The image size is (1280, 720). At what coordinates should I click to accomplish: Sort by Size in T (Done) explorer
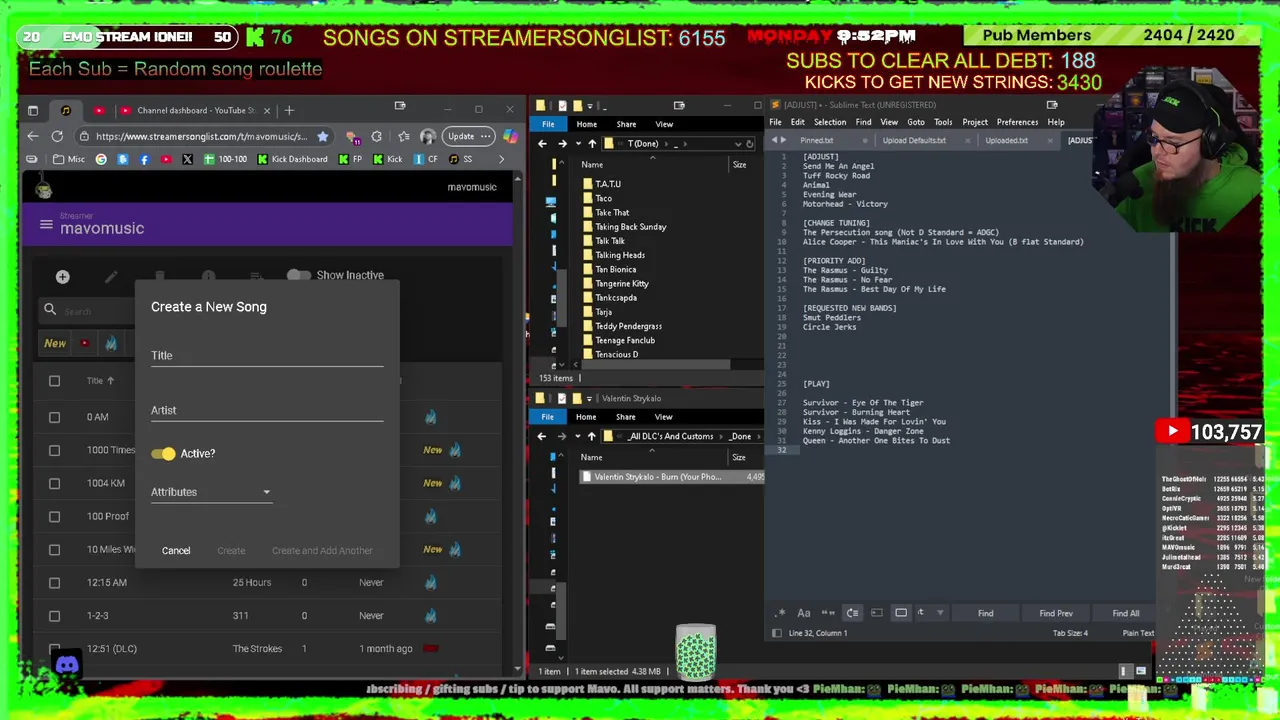point(739,165)
